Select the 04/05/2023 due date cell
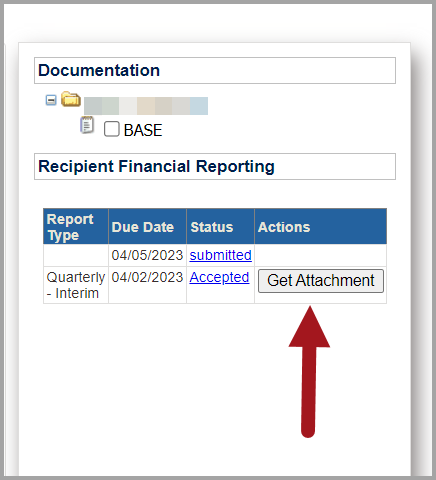This screenshot has height=480, width=436. pos(147,255)
